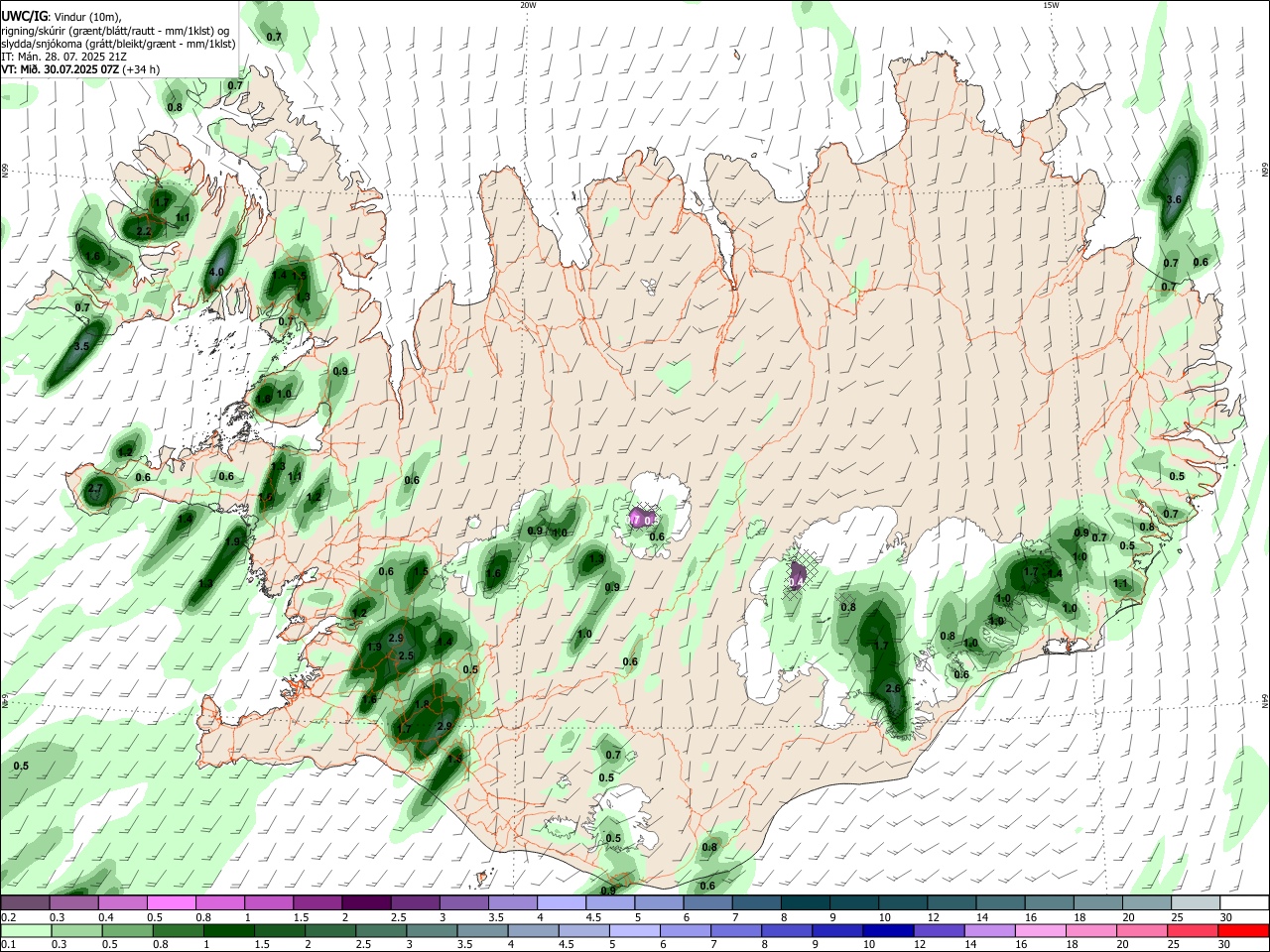Click the 15W longitude label at the top

click(1051, 5)
